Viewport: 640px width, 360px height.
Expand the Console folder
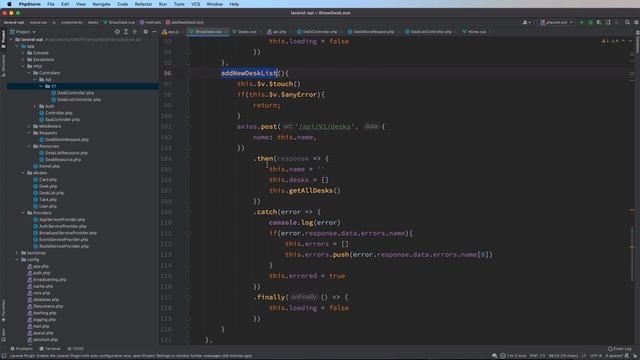pyautogui.click(x=23, y=53)
